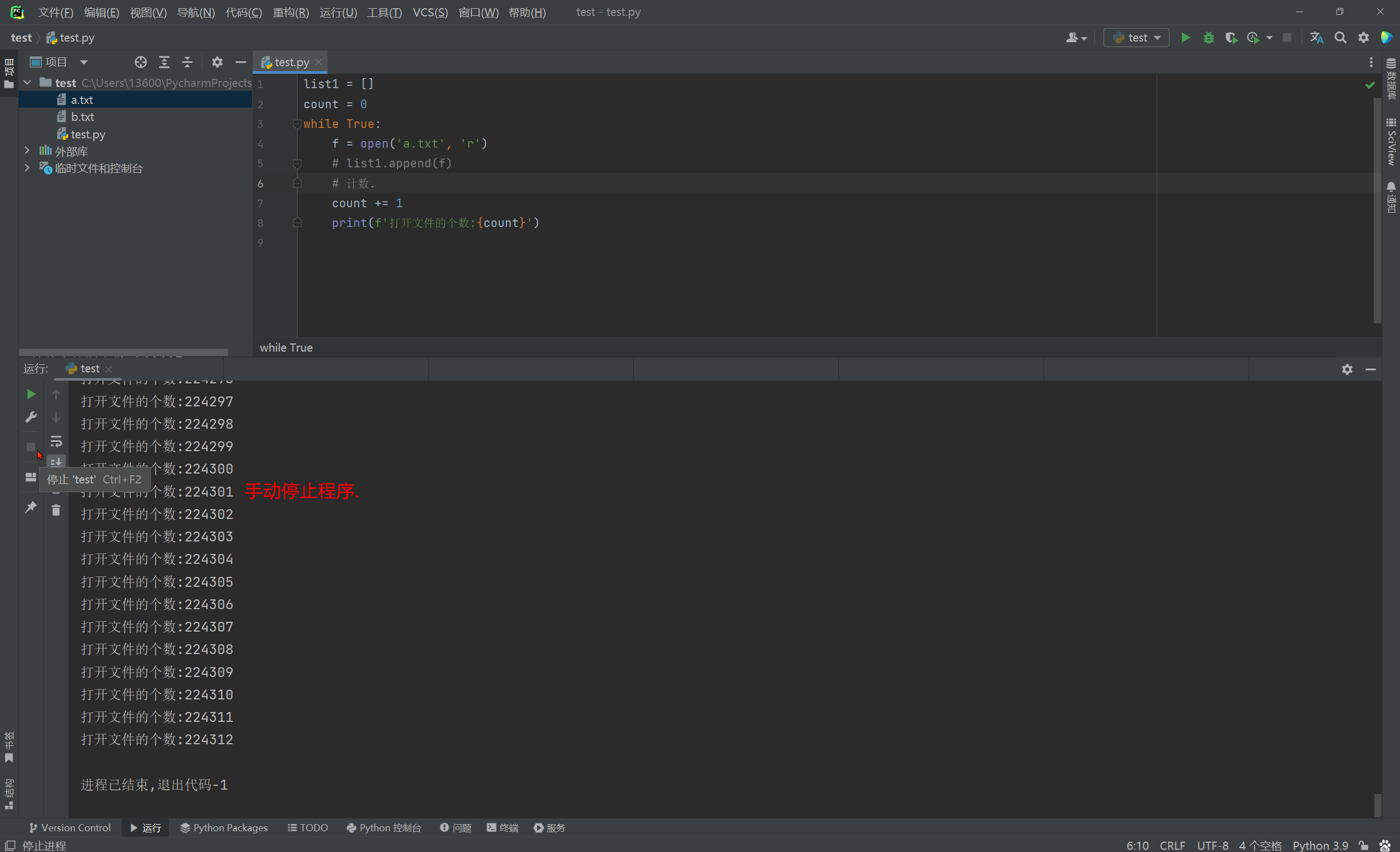
Task: Click the pin tab icon in Run panel
Action: 31,506
